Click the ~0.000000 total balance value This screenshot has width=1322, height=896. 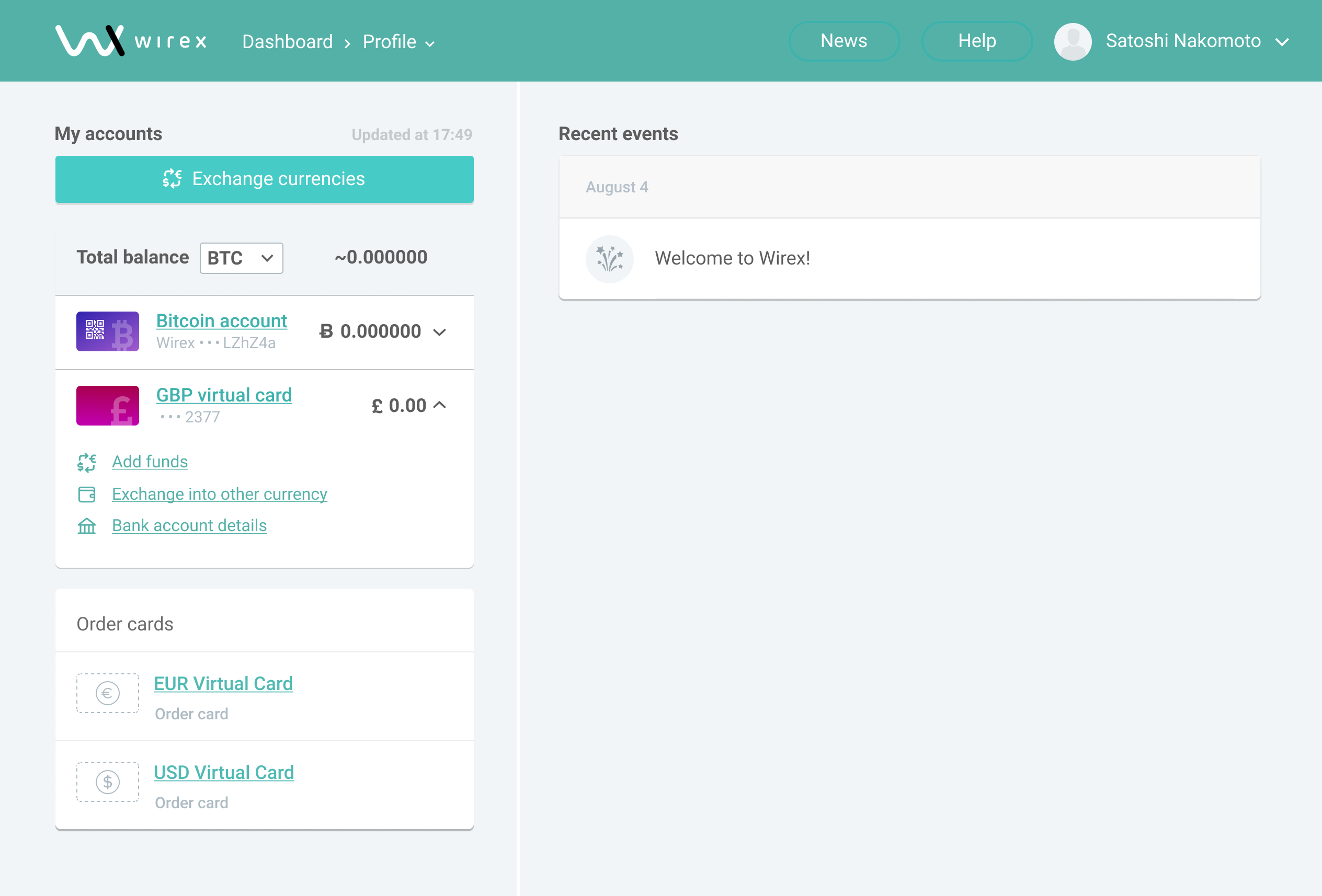click(x=381, y=258)
